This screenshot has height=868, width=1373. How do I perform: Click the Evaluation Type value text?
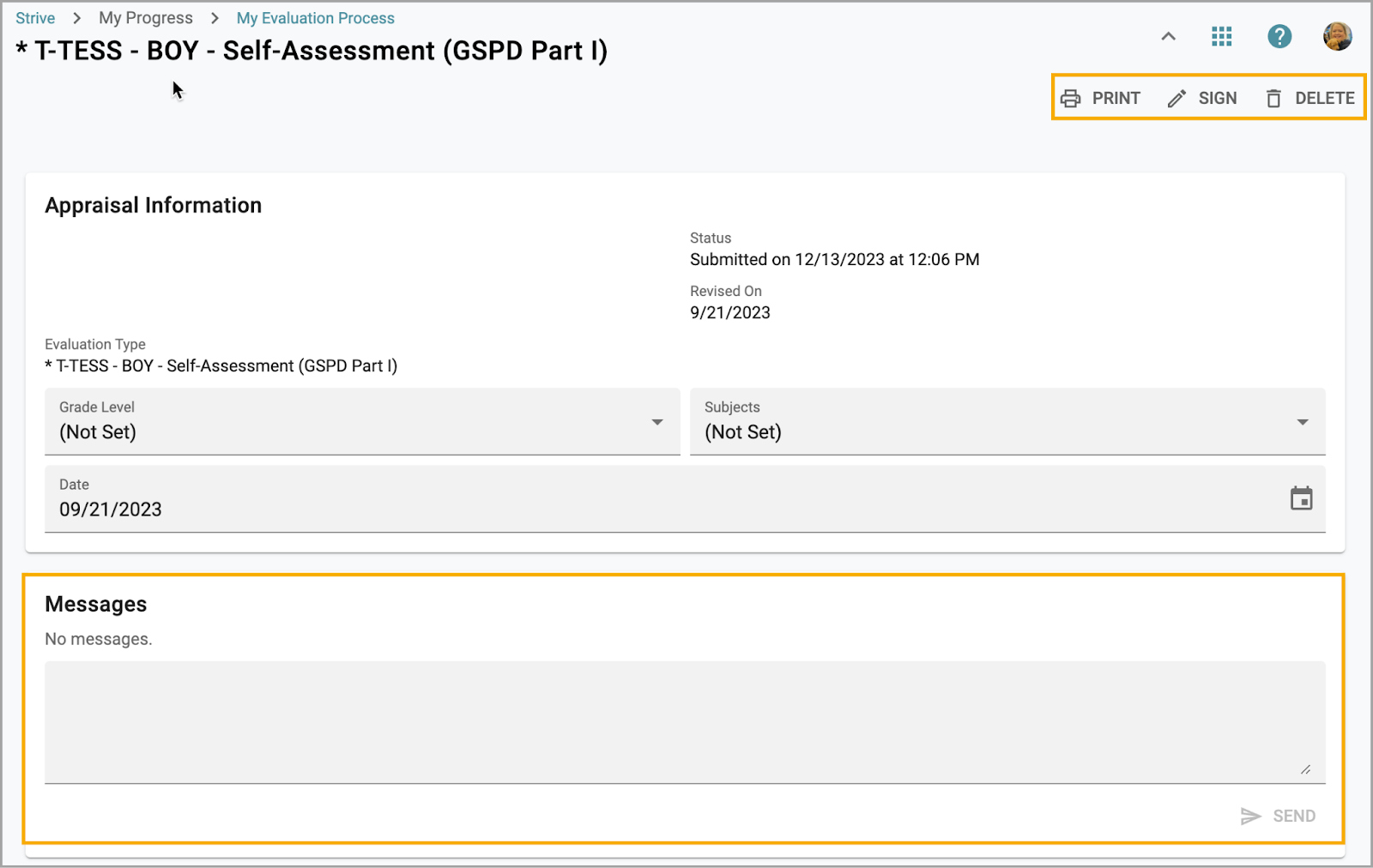(221, 365)
